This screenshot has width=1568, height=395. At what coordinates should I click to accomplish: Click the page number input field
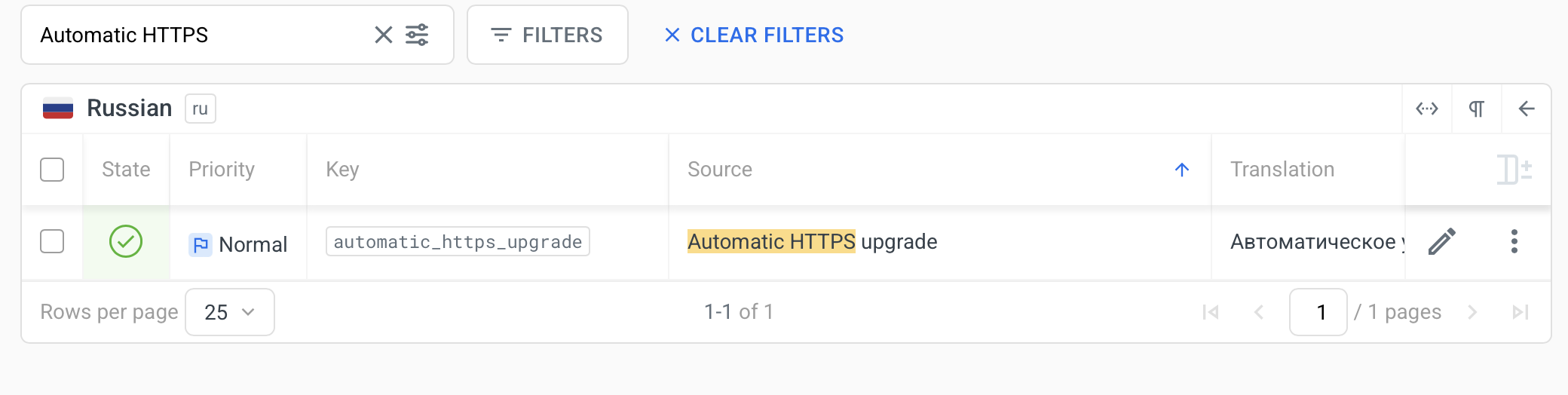(x=1318, y=312)
